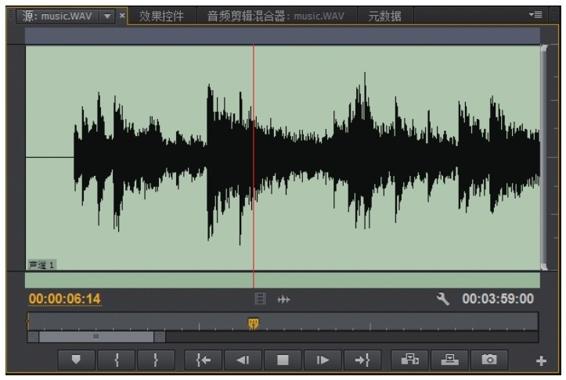Open the button editor plus icon
This screenshot has height=380, width=566.
(x=541, y=361)
